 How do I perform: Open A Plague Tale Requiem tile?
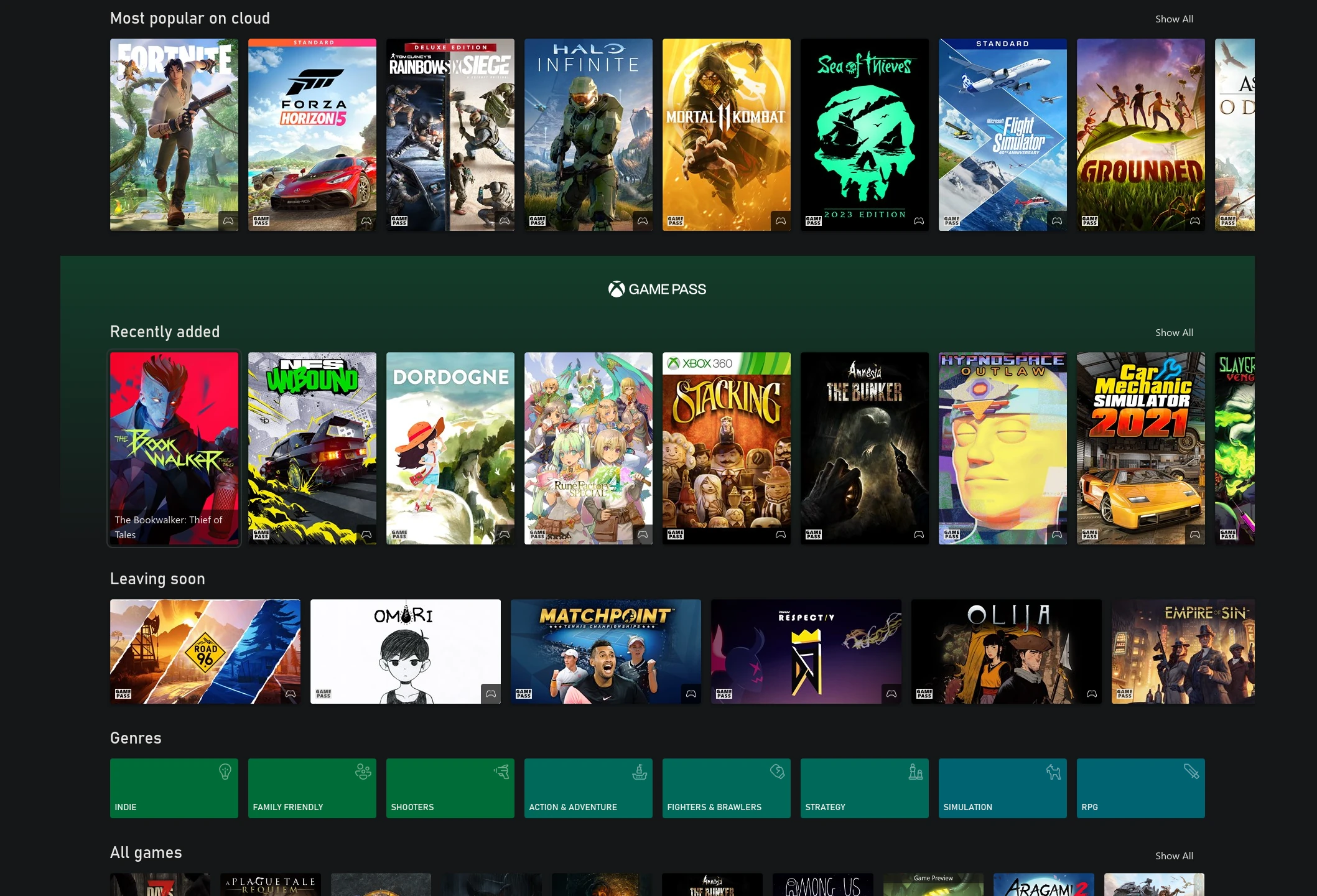click(x=271, y=885)
